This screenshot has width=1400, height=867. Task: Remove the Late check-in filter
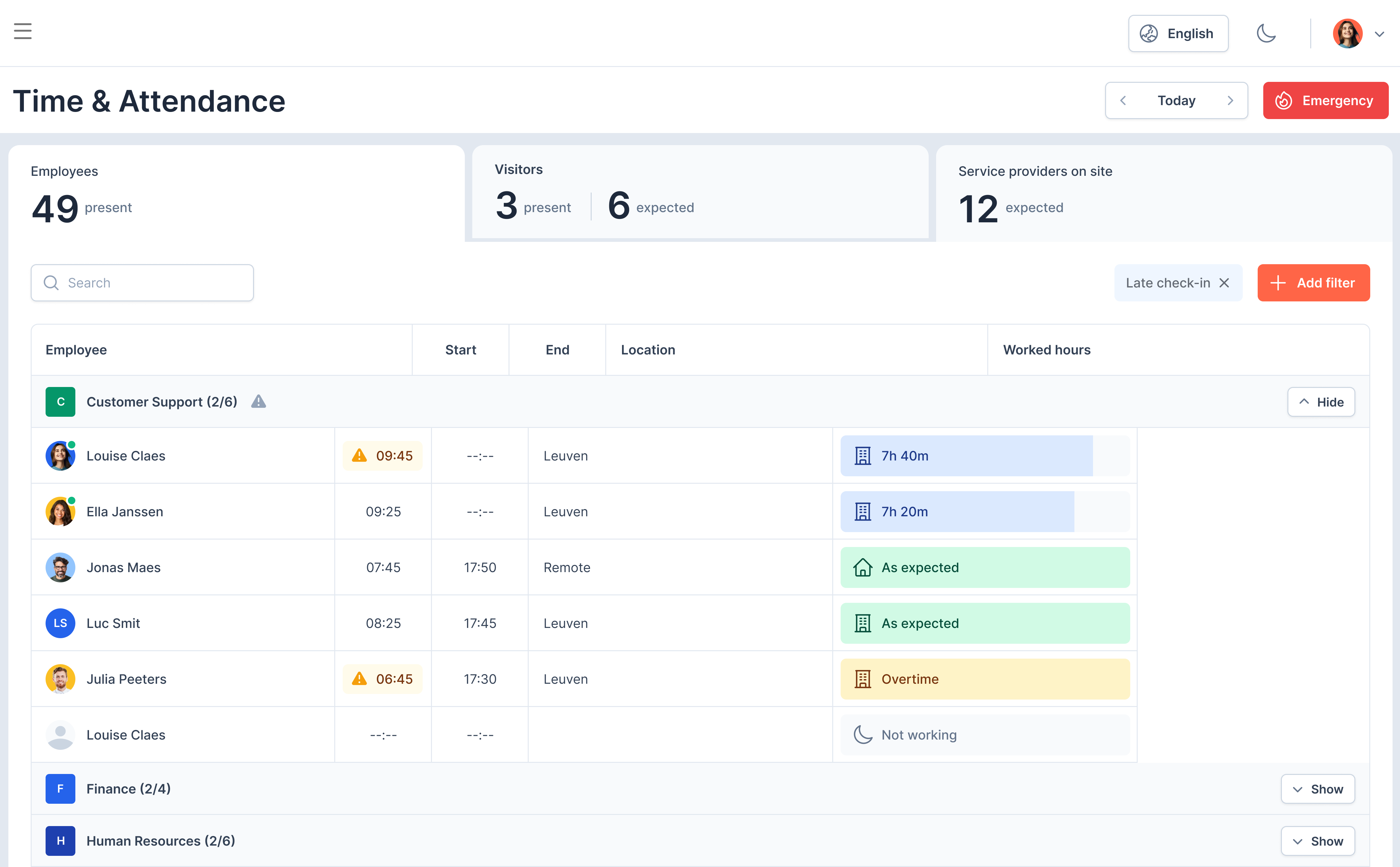tap(1224, 283)
